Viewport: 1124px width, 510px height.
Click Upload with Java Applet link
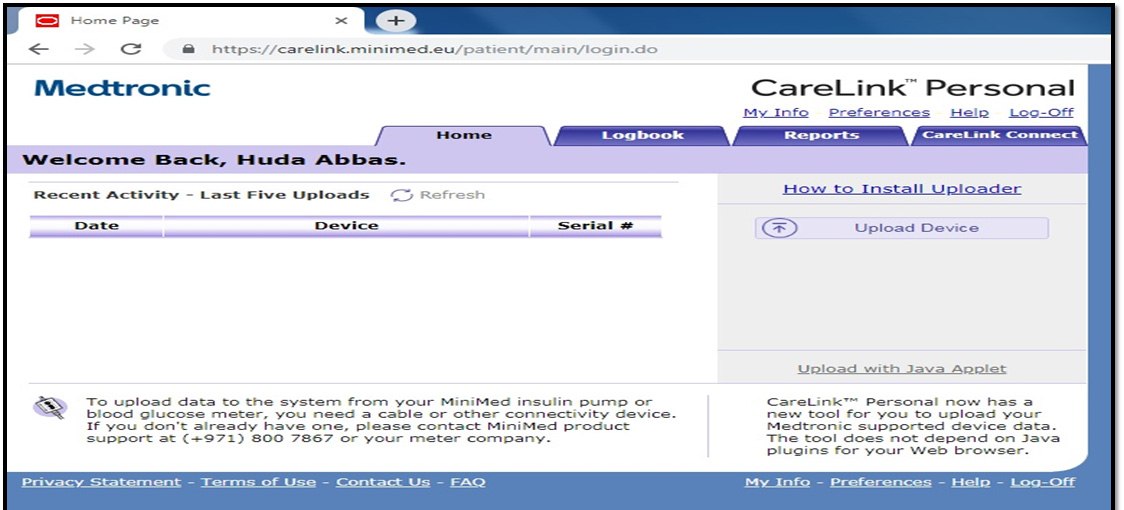[902, 369]
